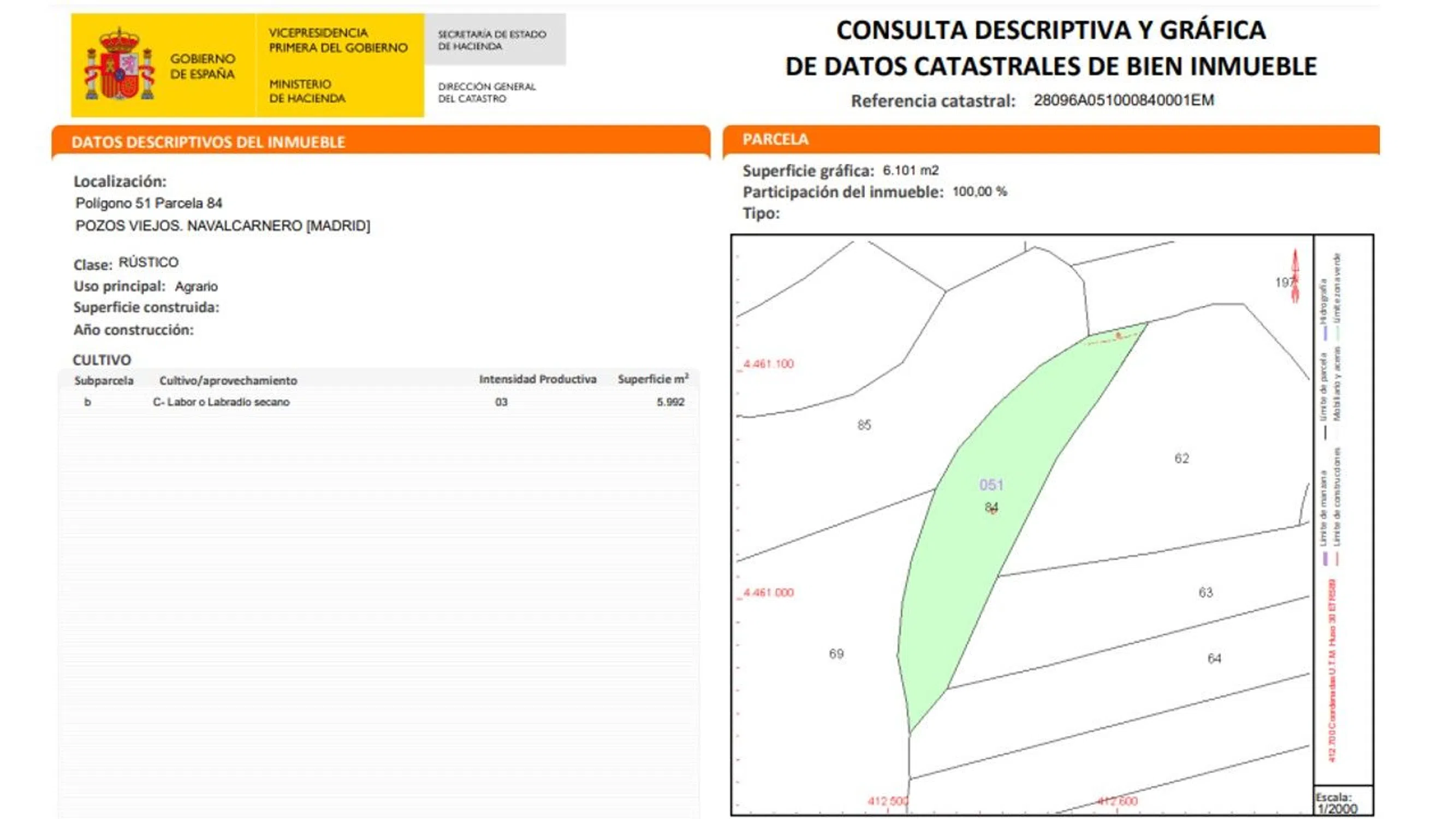The width and height of the screenshot is (1456, 819).
Task: Click 'VICEPRESIDENCIA PRIMERA DEL GOBIERNO' text
Action: pos(338,40)
